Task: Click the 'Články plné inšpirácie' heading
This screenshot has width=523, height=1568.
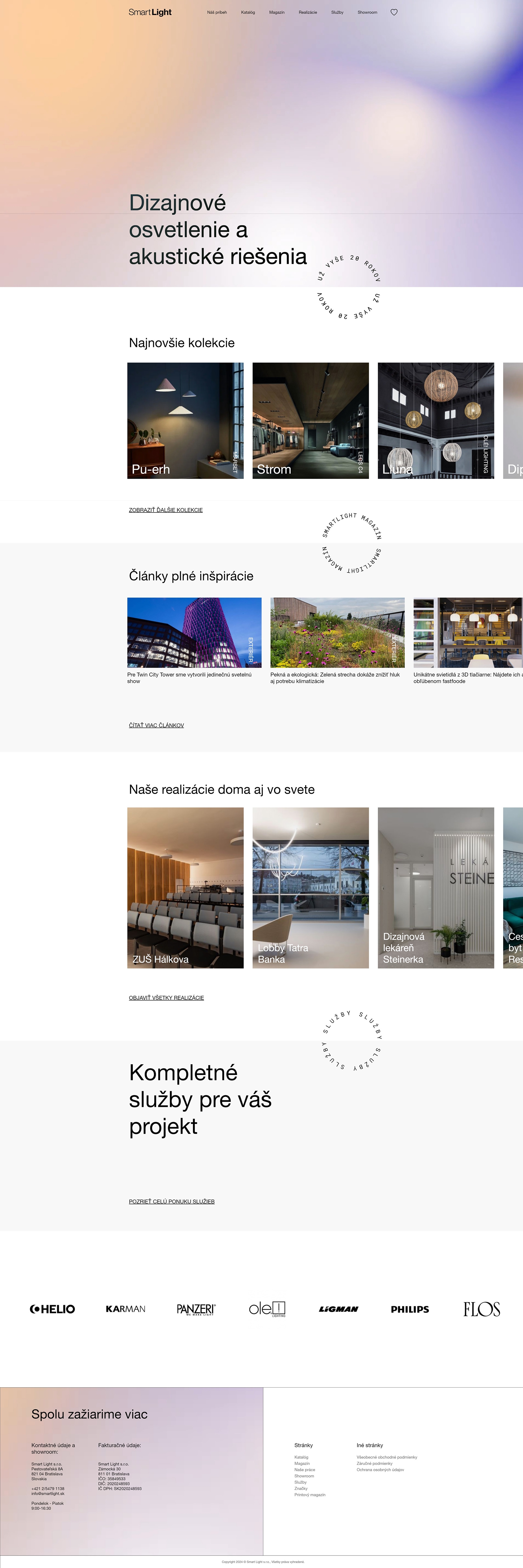Action: 191,576
